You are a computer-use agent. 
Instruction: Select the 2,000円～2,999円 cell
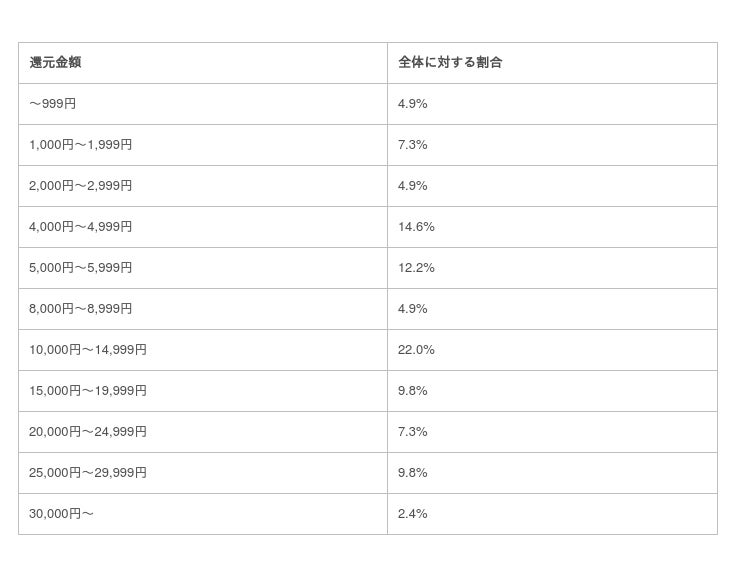[x=81, y=186]
